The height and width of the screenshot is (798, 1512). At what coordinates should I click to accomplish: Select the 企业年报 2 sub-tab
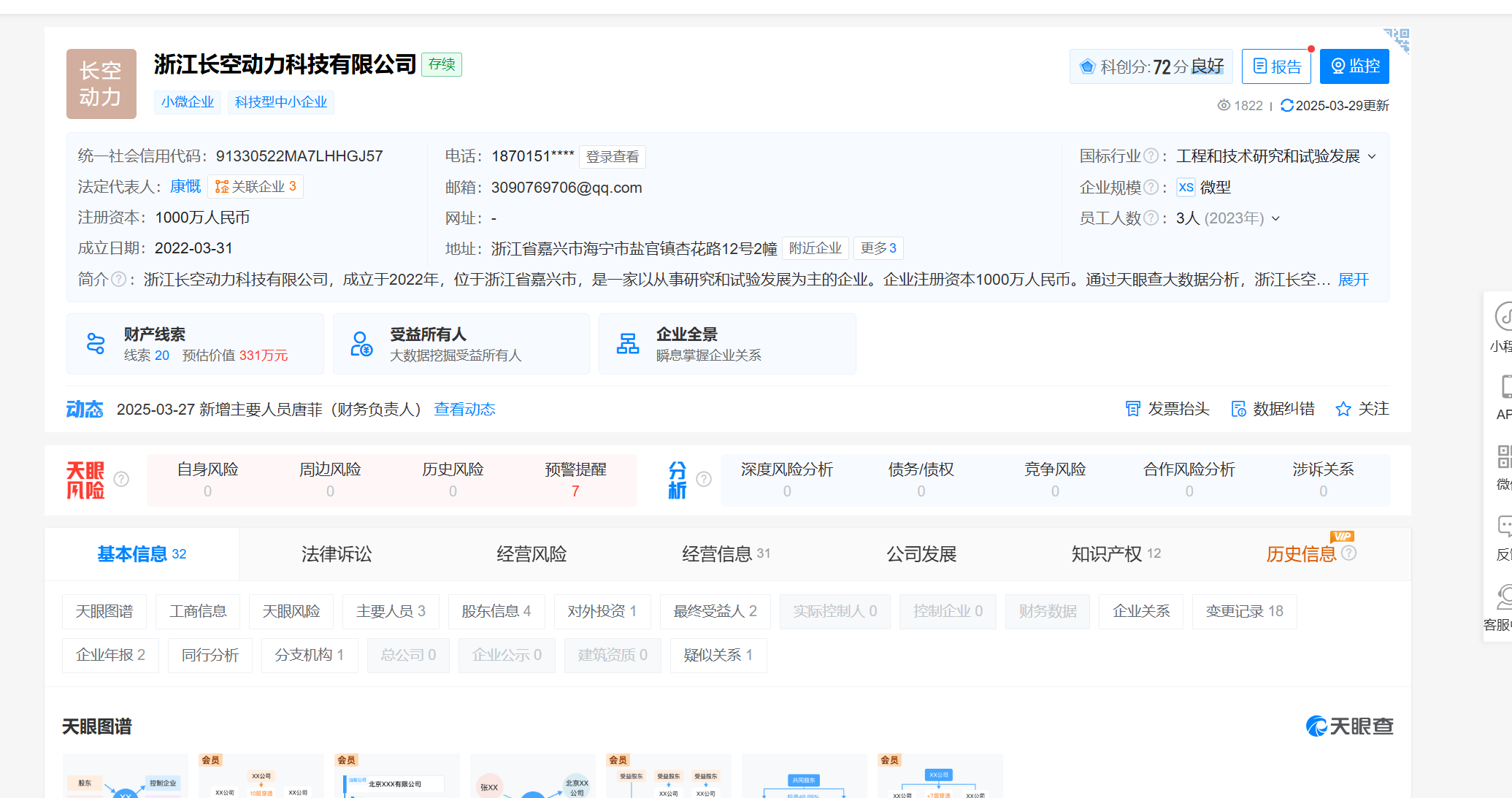coord(111,656)
